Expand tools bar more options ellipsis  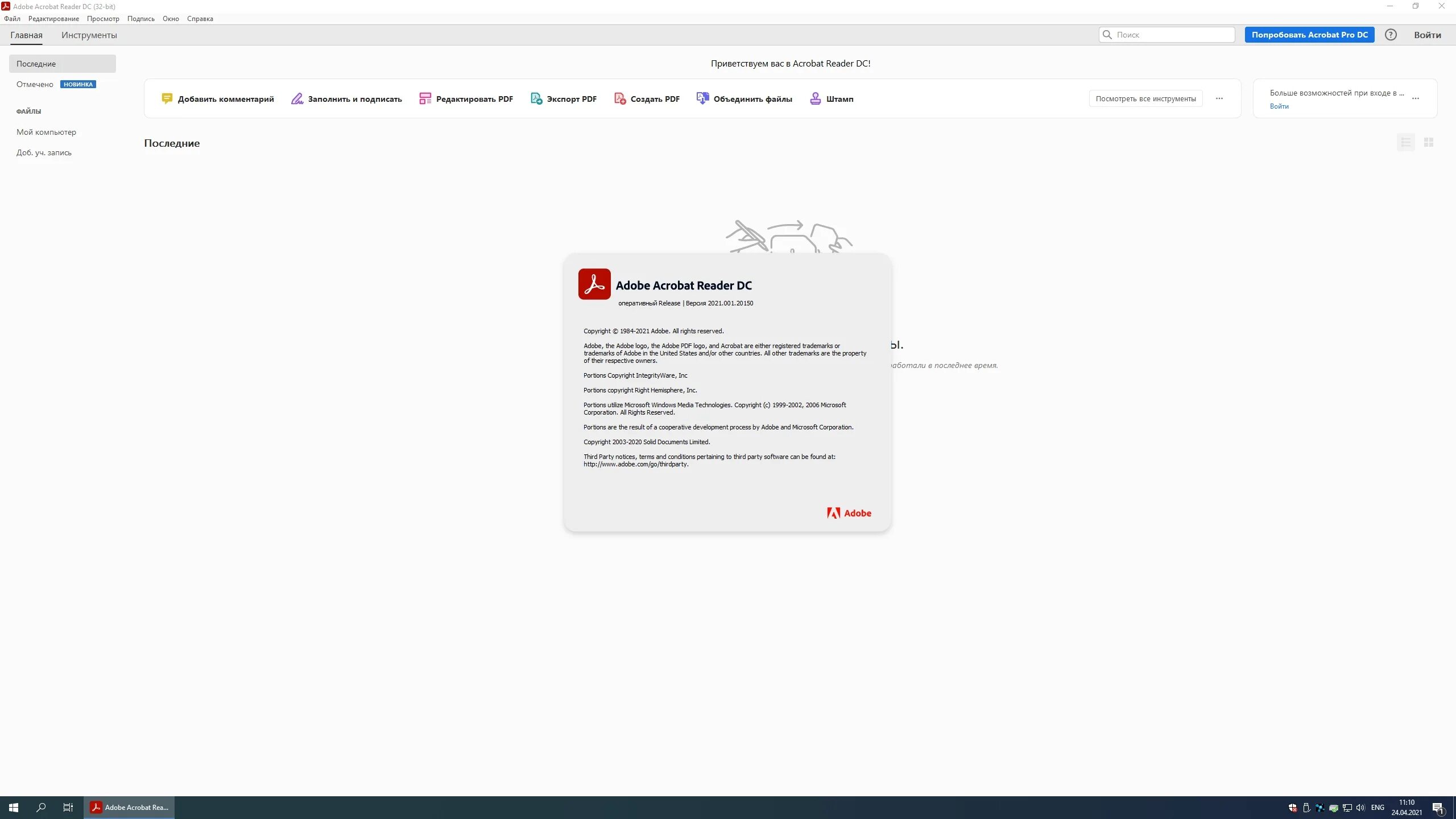(x=1219, y=98)
